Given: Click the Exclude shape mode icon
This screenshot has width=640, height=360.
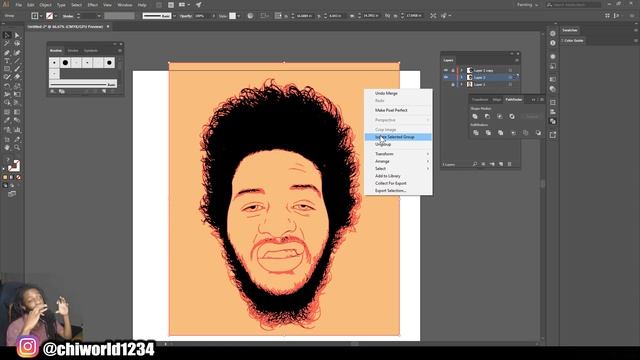Looking at the screenshot, I should click(x=512, y=116).
